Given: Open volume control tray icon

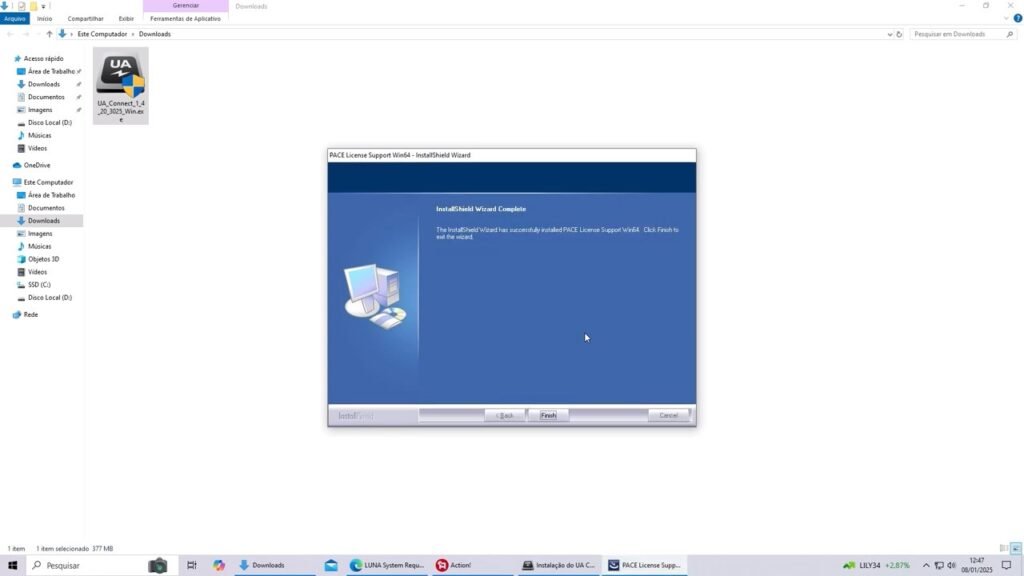Looking at the screenshot, I should click(x=952, y=566).
